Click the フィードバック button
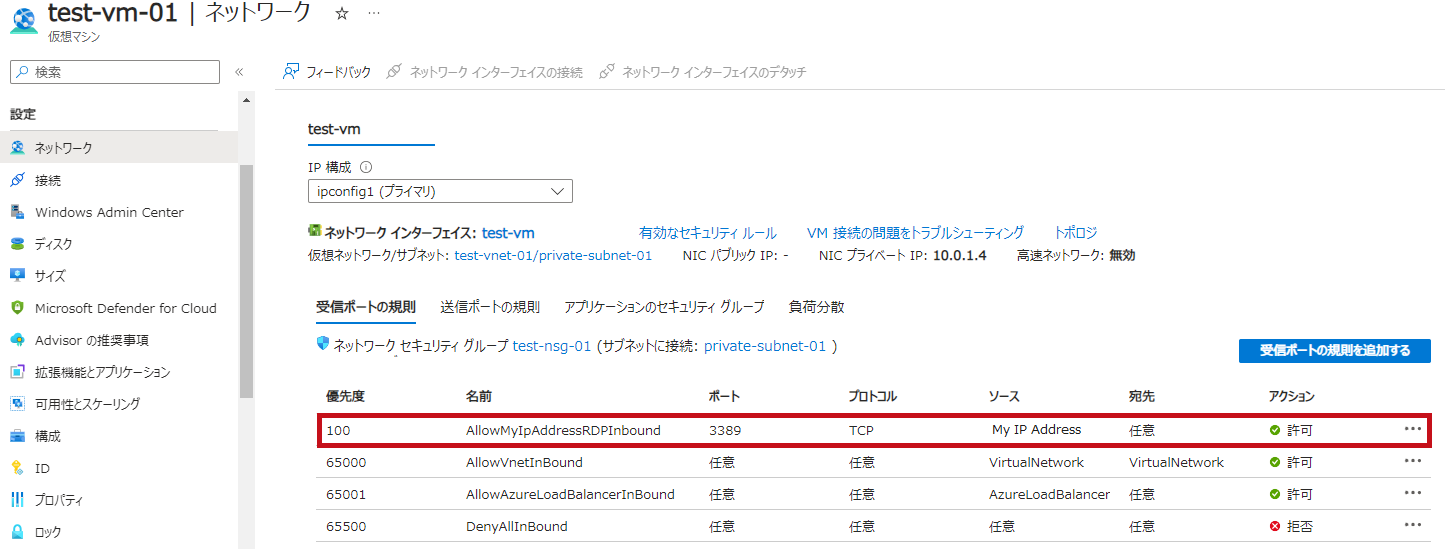 click(x=327, y=72)
